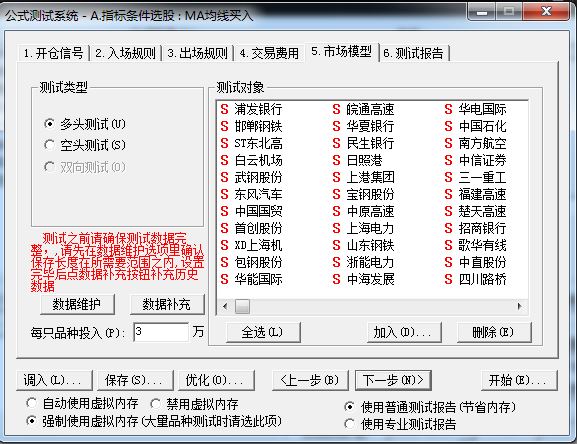577x444 pixels.
Task: Select the S icon beside 中信证券
Action: click(x=448, y=160)
